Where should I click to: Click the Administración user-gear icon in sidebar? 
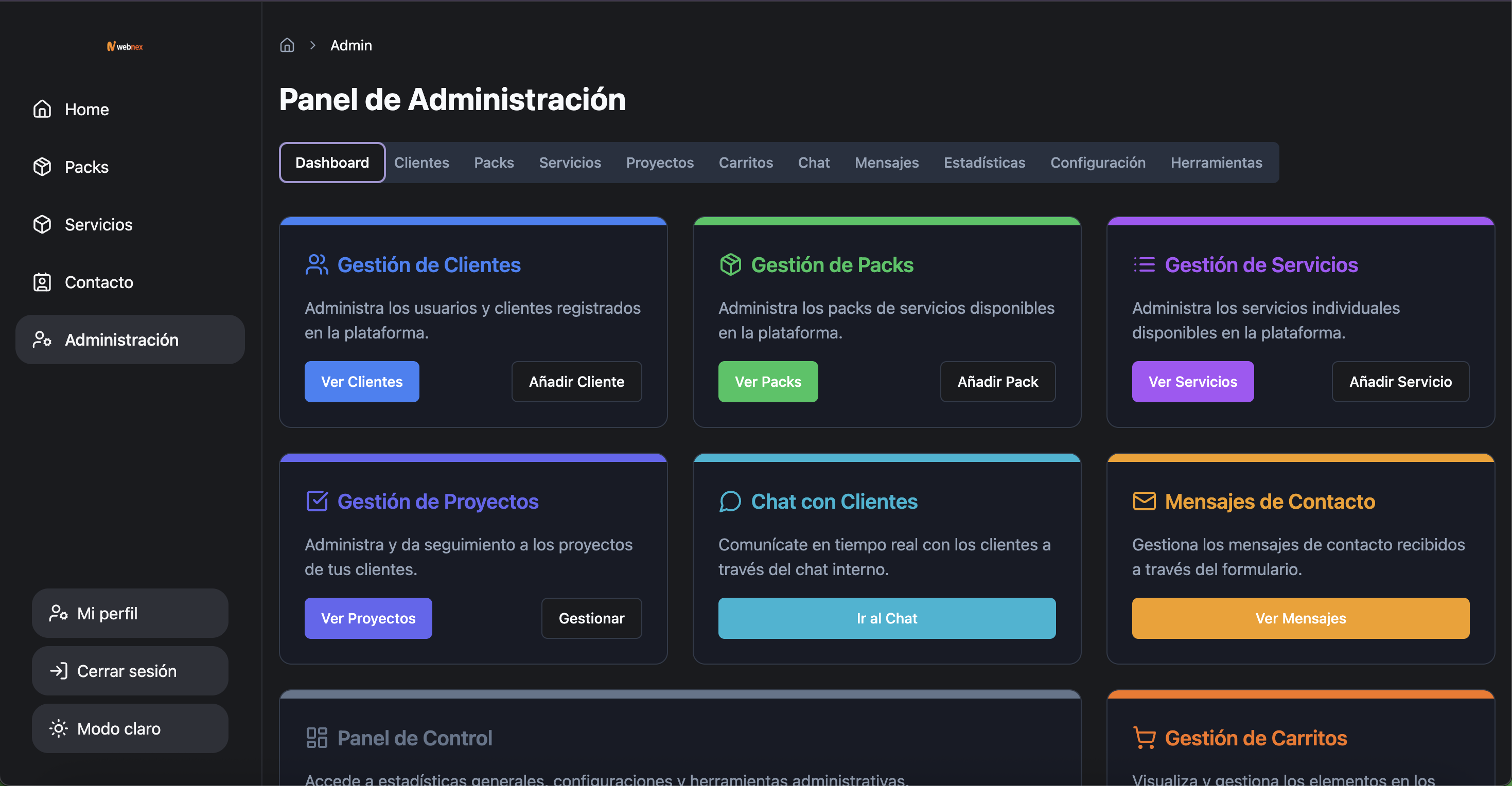pyautogui.click(x=42, y=340)
